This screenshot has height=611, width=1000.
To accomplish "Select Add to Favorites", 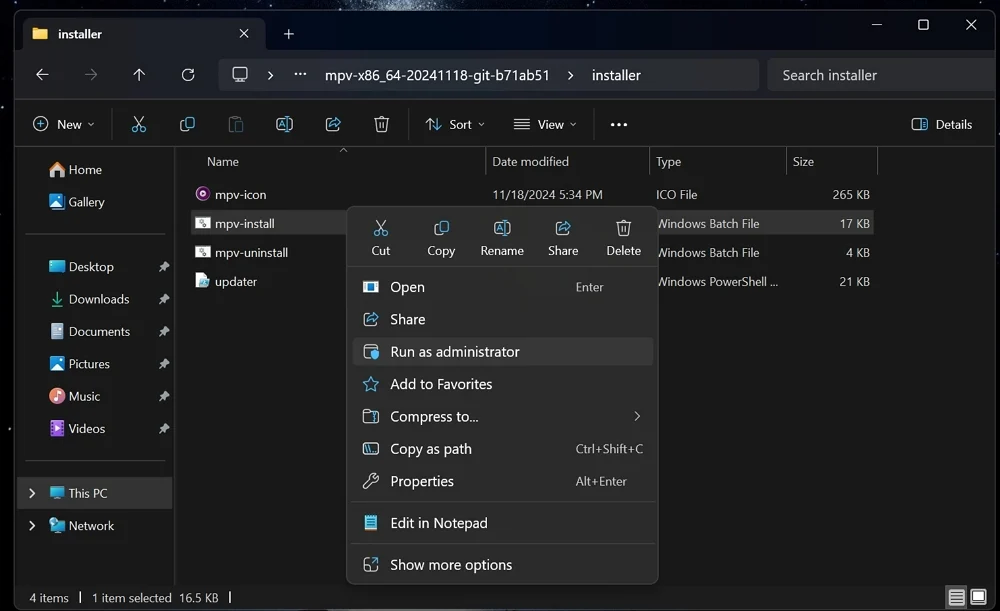I will [x=503, y=384].
